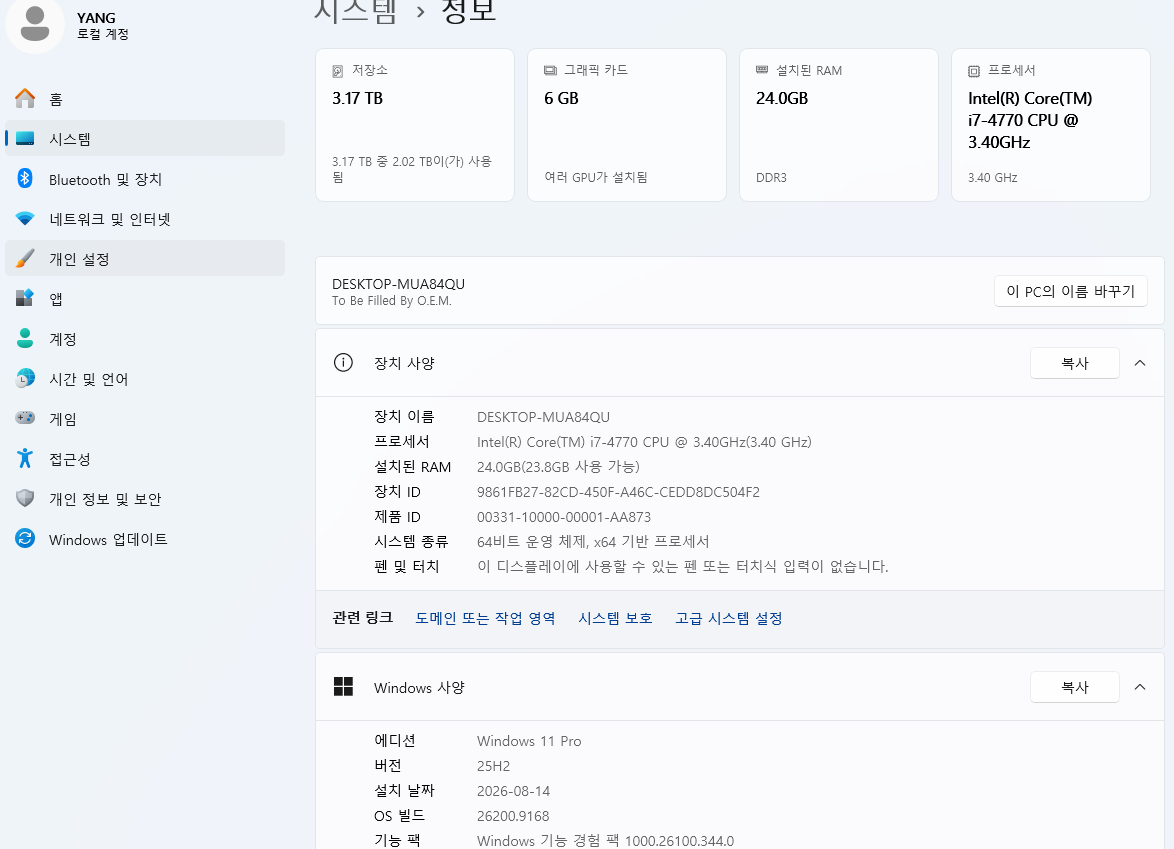Open 시간 및 언어 in the sidebar

pyautogui.click(x=145, y=379)
